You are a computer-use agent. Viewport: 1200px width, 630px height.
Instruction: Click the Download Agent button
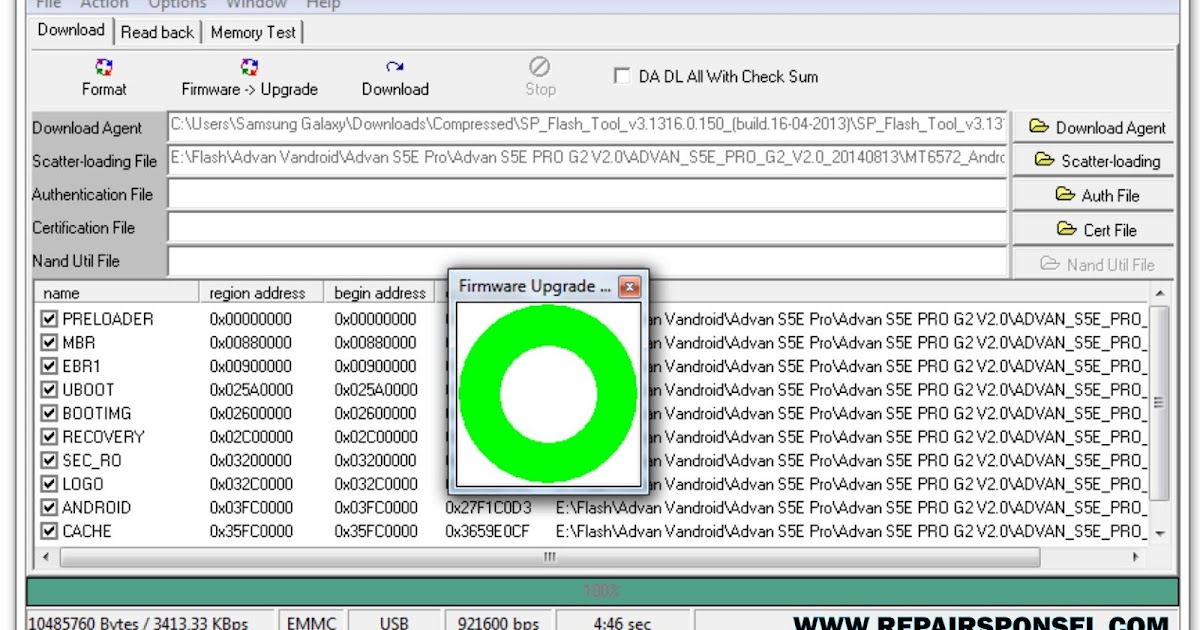click(1094, 128)
